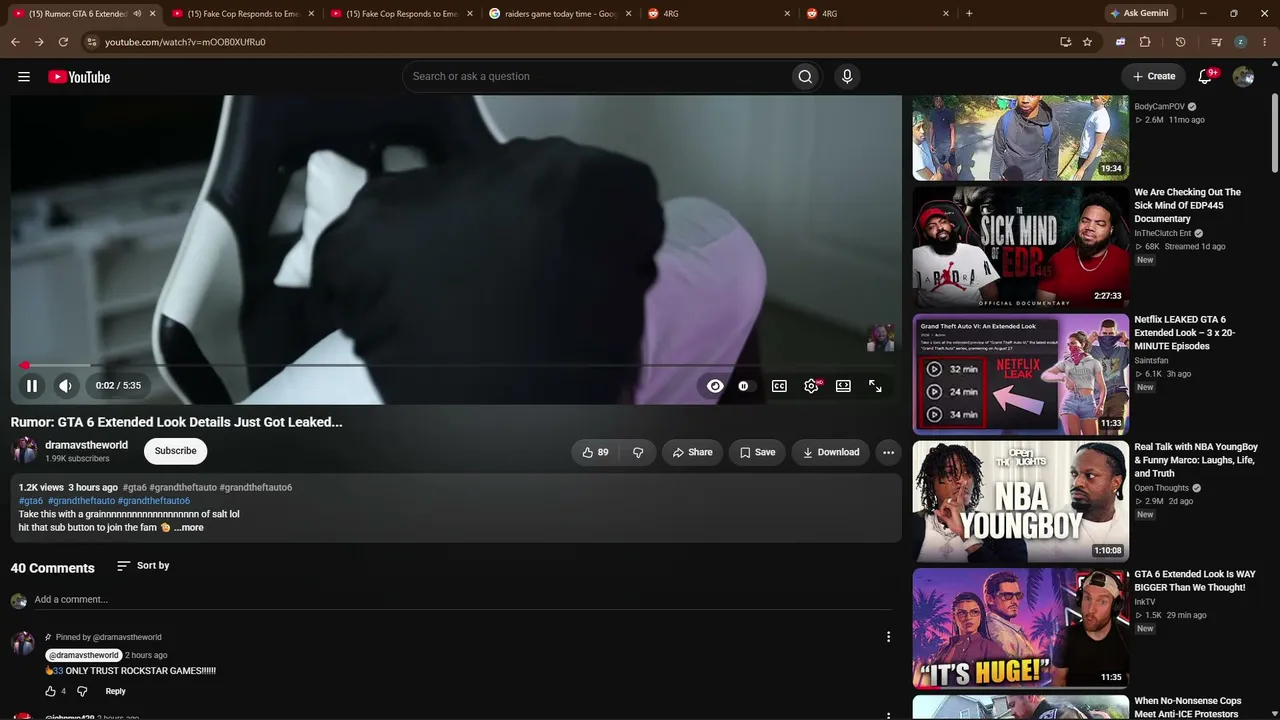Image resolution: width=1280 pixels, height=720 pixels.
Task: Open the Sort by comments dropdown
Action: pos(143,566)
